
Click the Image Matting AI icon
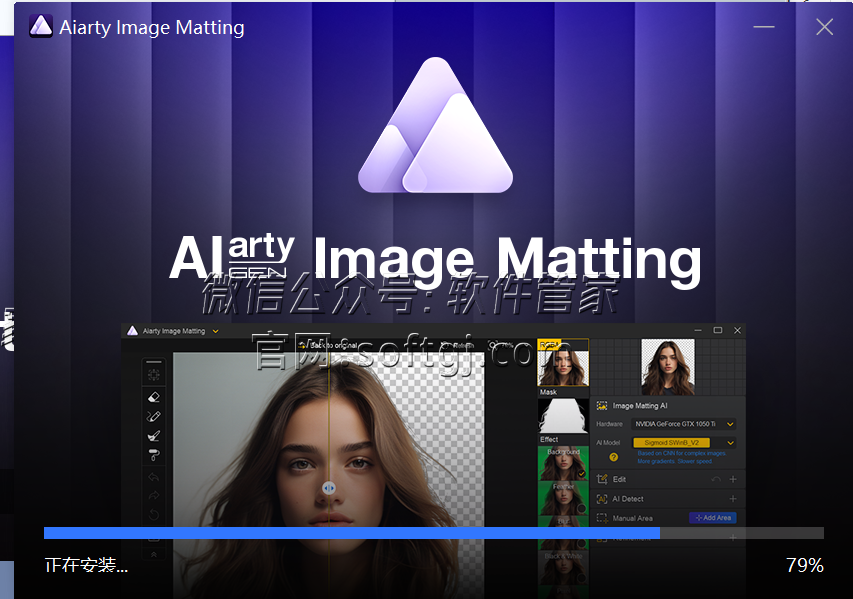point(602,406)
